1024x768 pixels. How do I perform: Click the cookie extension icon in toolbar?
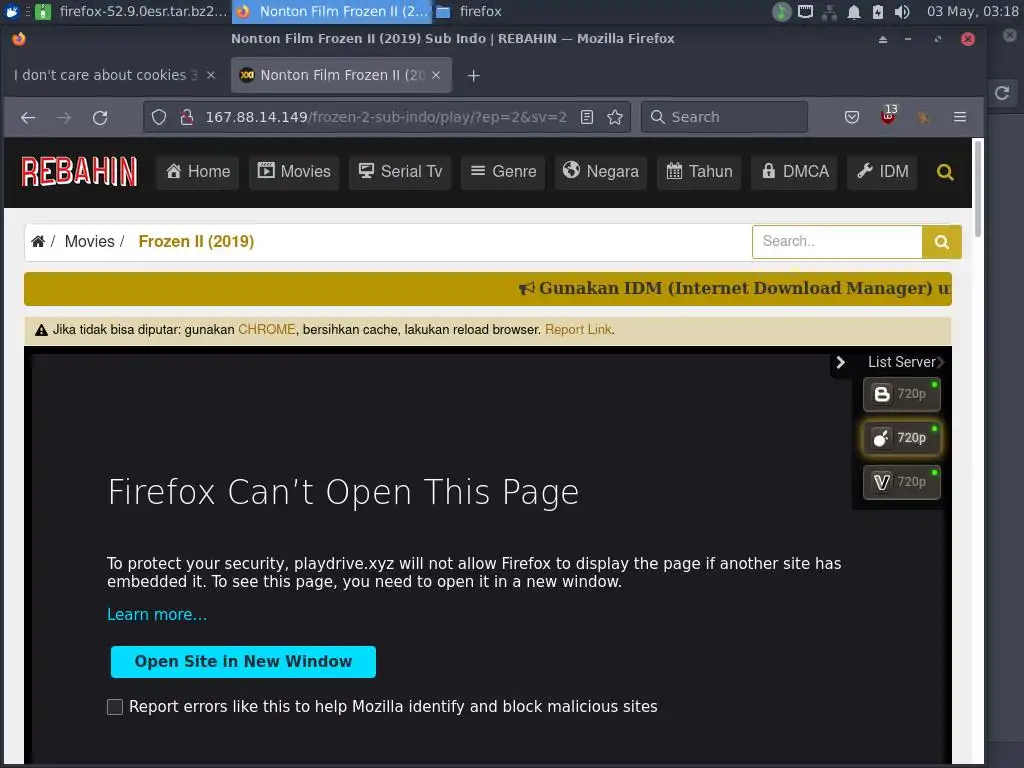click(923, 118)
